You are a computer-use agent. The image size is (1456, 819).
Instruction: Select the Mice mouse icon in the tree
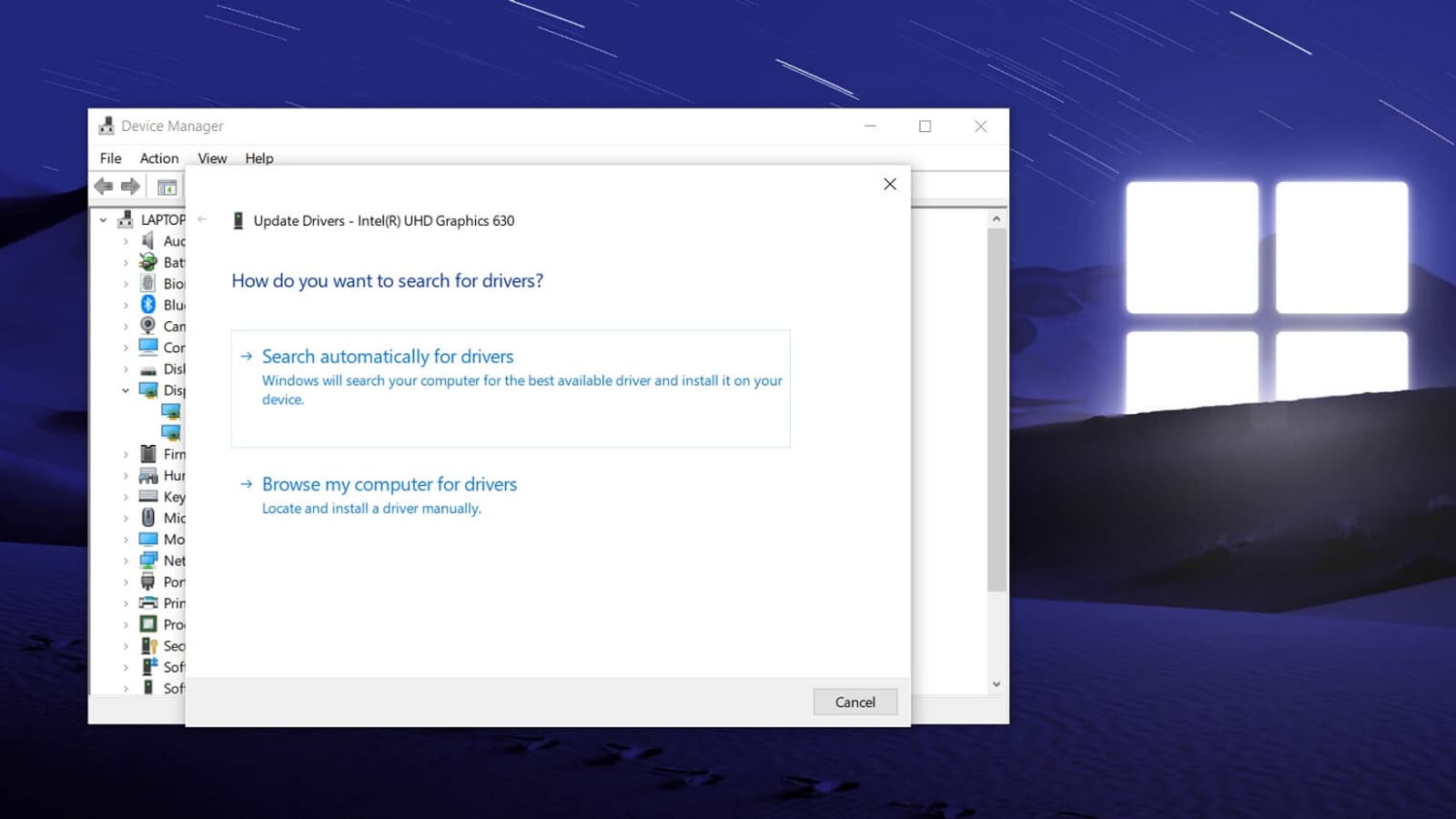click(147, 518)
